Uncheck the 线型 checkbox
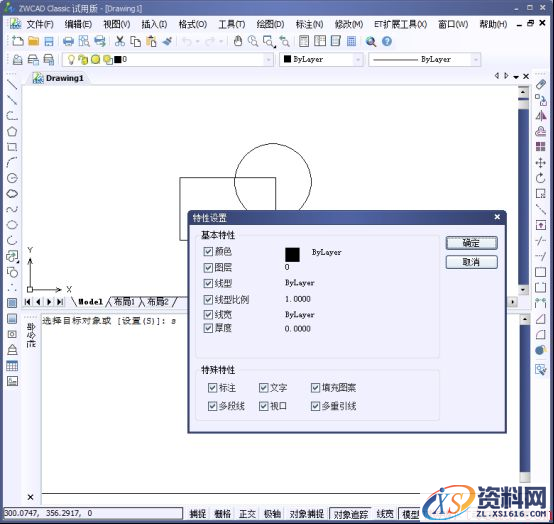 208,283
